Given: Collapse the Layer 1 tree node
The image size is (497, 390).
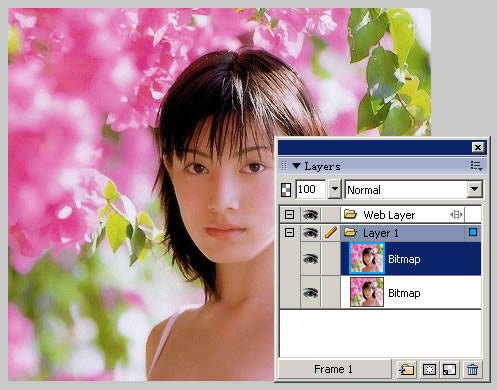Looking at the screenshot, I should coord(289,233).
